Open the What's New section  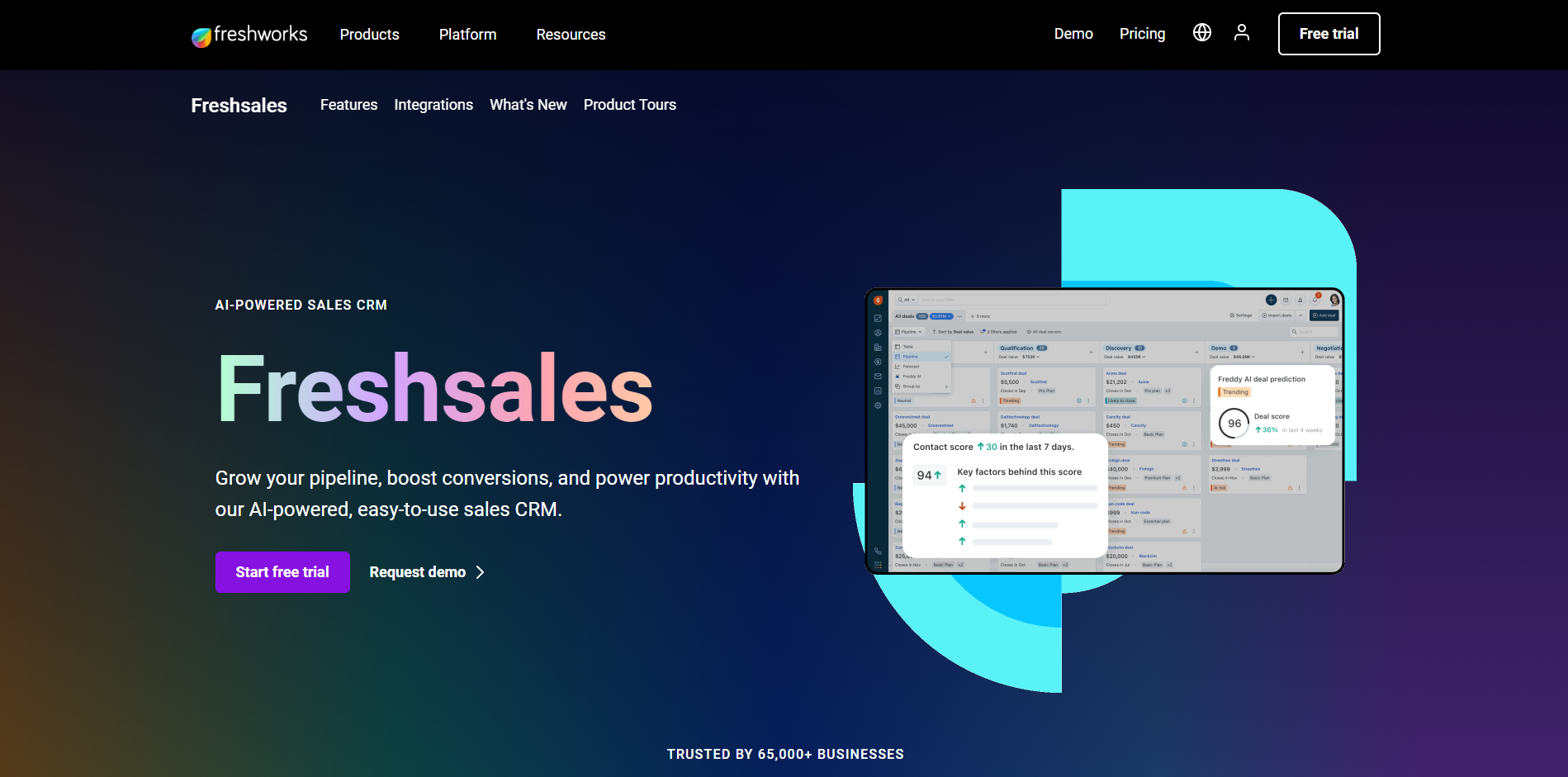pyautogui.click(x=528, y=105)
